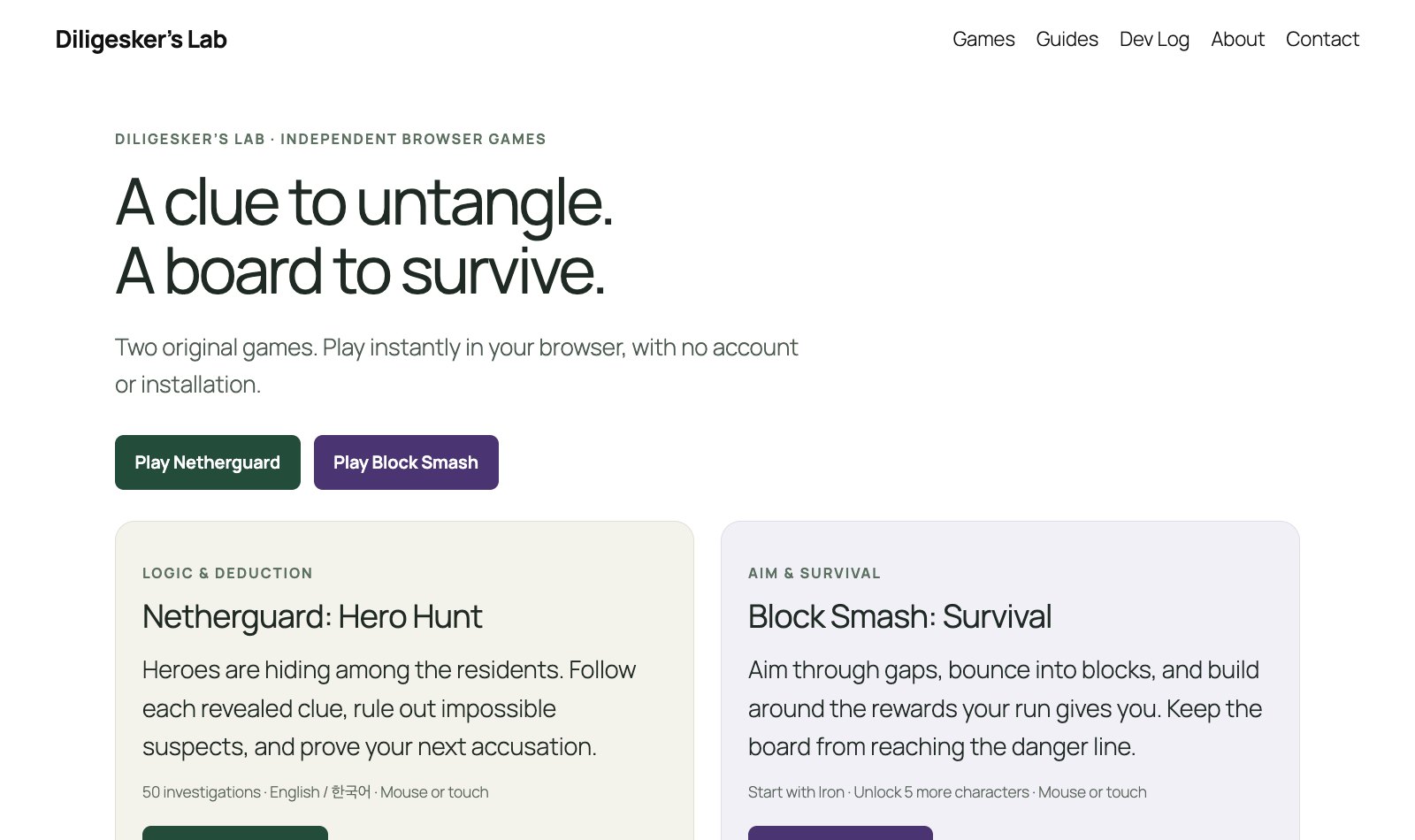Screen dimensions: 1415x840
Task: Open the Dev Log section
Action: point(1154,40)
